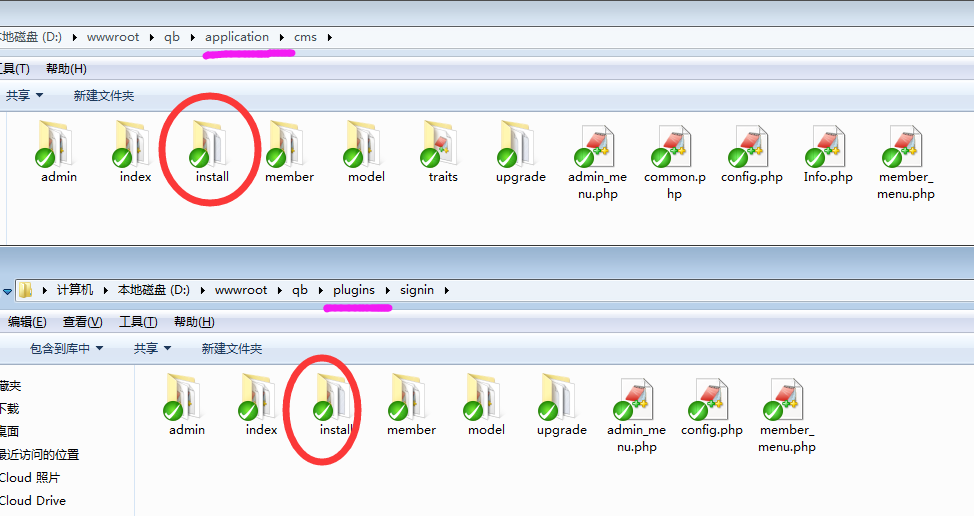Expand the arrow after plugins in path

[x=388, y=290]
